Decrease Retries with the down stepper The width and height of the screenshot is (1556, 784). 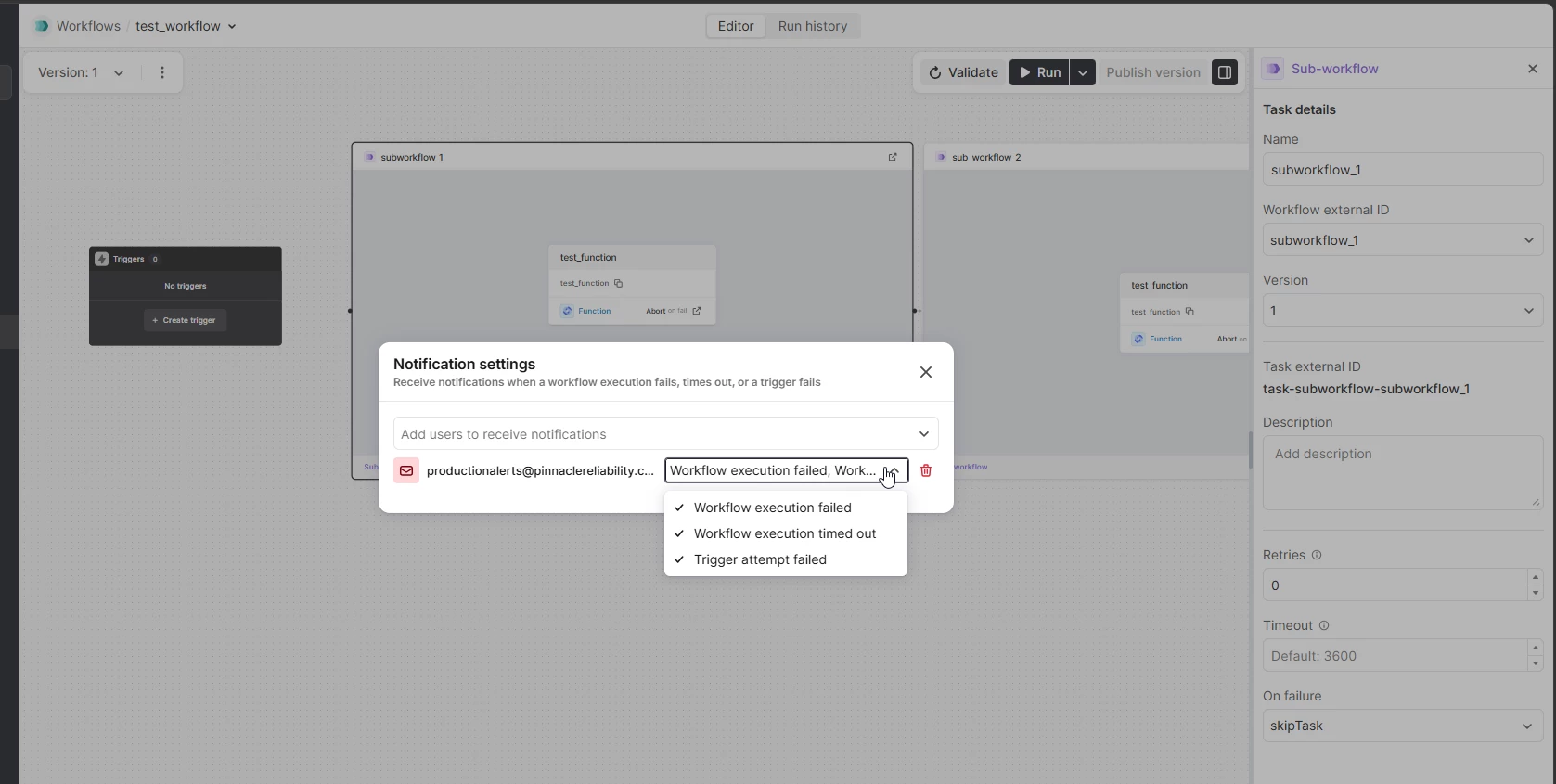click(1536, 593)
